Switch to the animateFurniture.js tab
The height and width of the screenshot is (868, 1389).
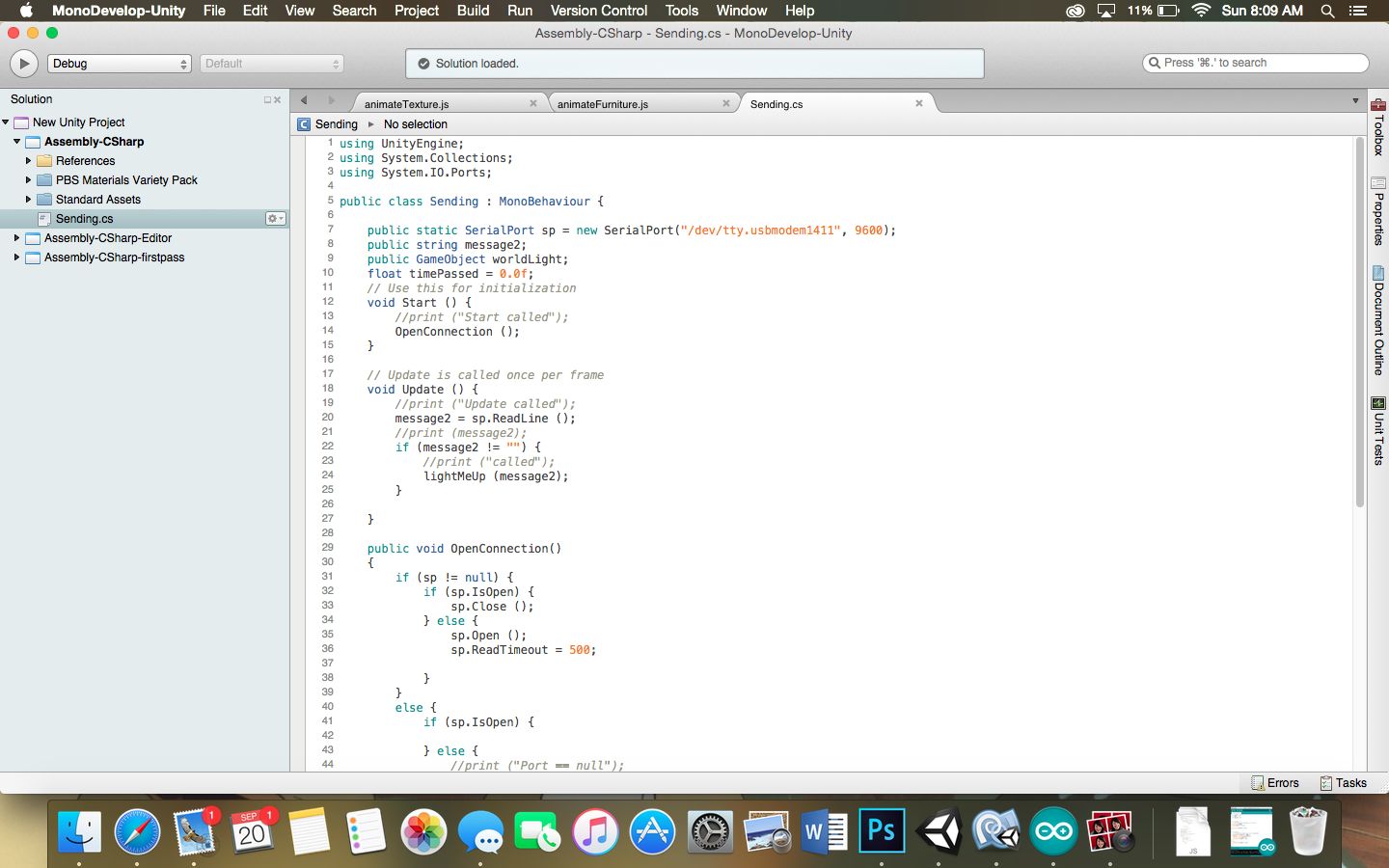602,104
